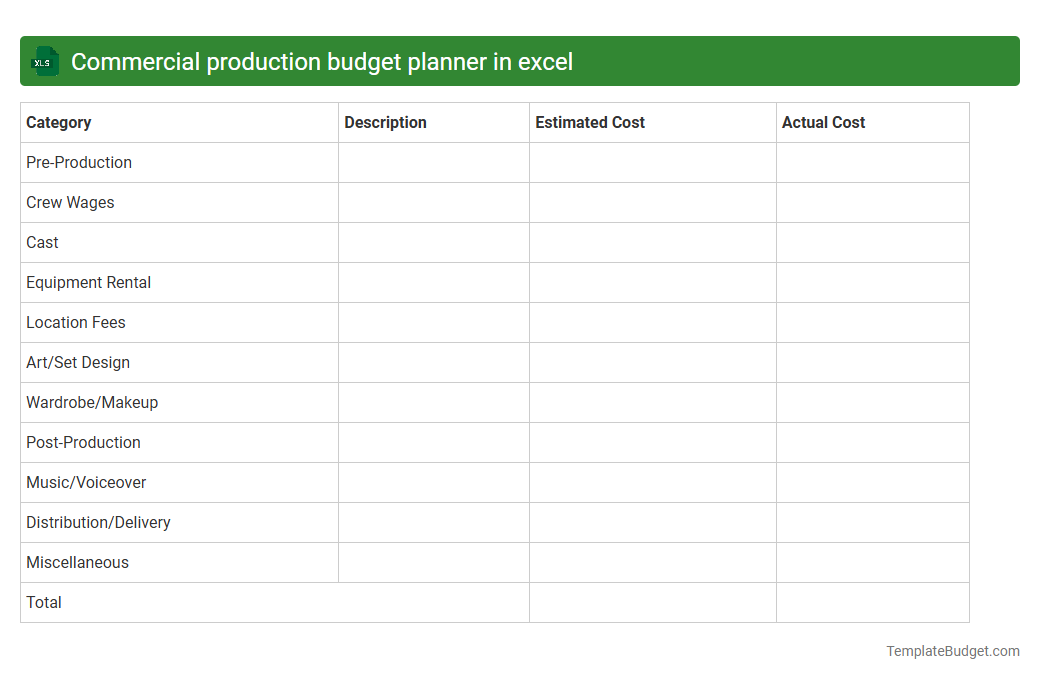Open the TemplateBudget.com link
The image size is (1040, 680).
tap(953, 651)
